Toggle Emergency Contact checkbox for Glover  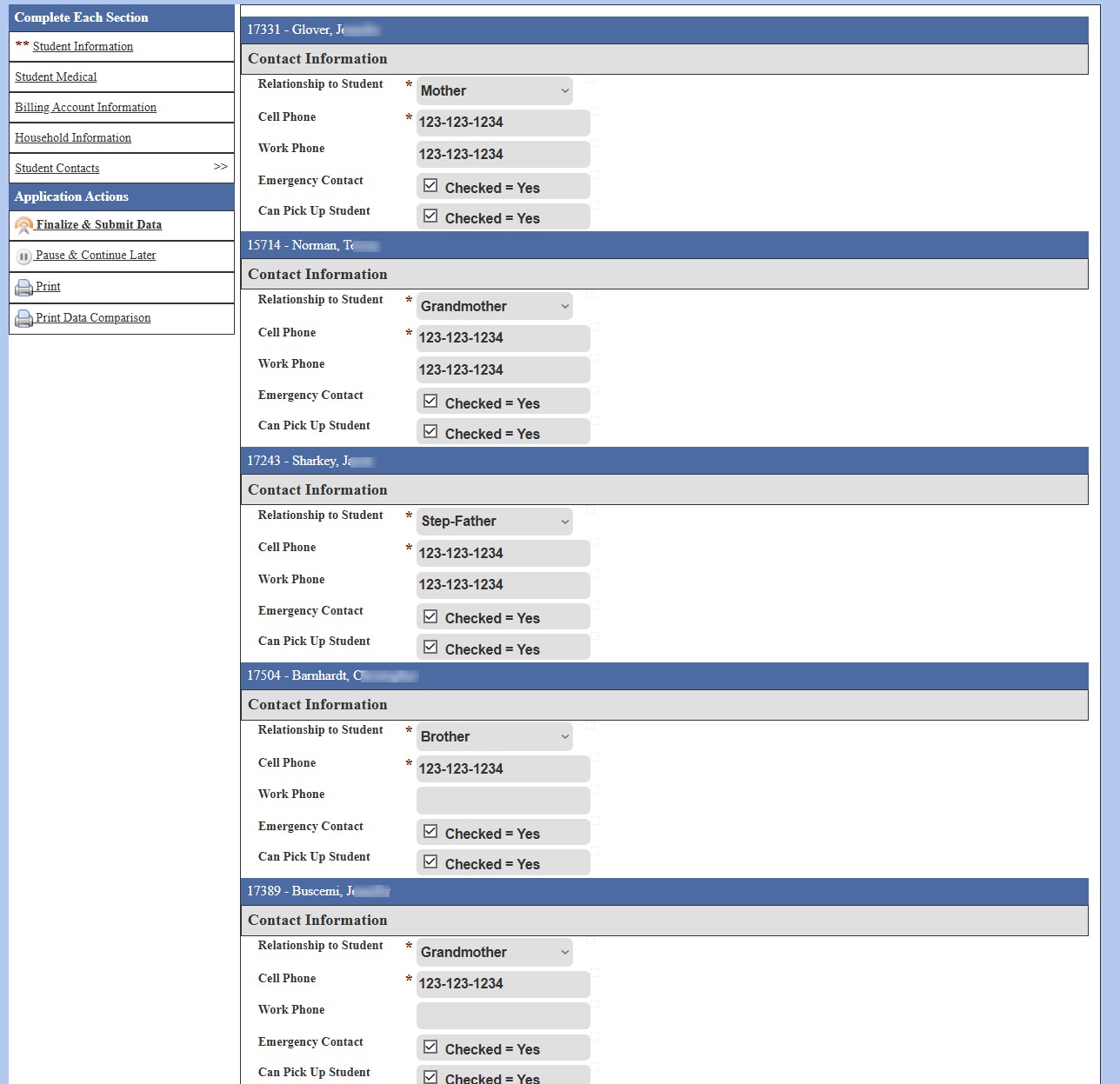[430, 186]
